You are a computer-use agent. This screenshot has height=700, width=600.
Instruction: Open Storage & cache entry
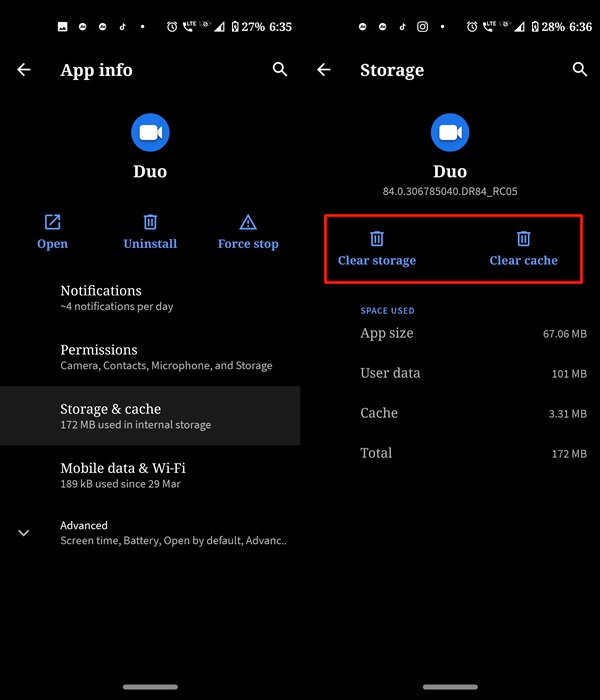150,416
